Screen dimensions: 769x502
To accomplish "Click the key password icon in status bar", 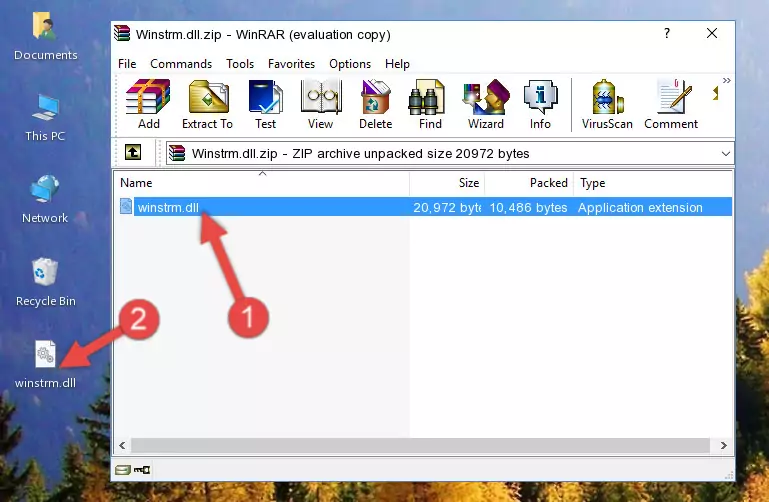I will click(142, 470).
